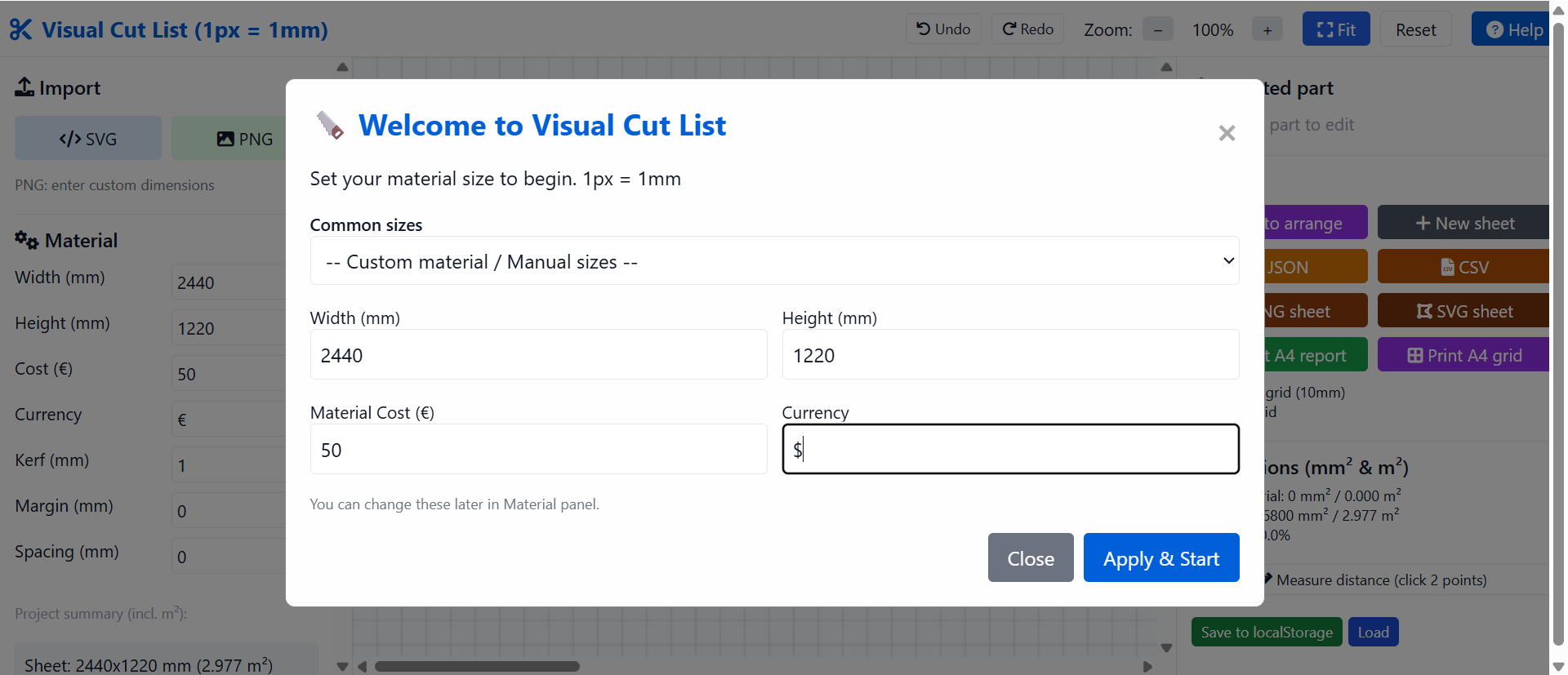Click the New sheet button
The height and width of the screenshot is (675, 1568).
point(1463,223)
